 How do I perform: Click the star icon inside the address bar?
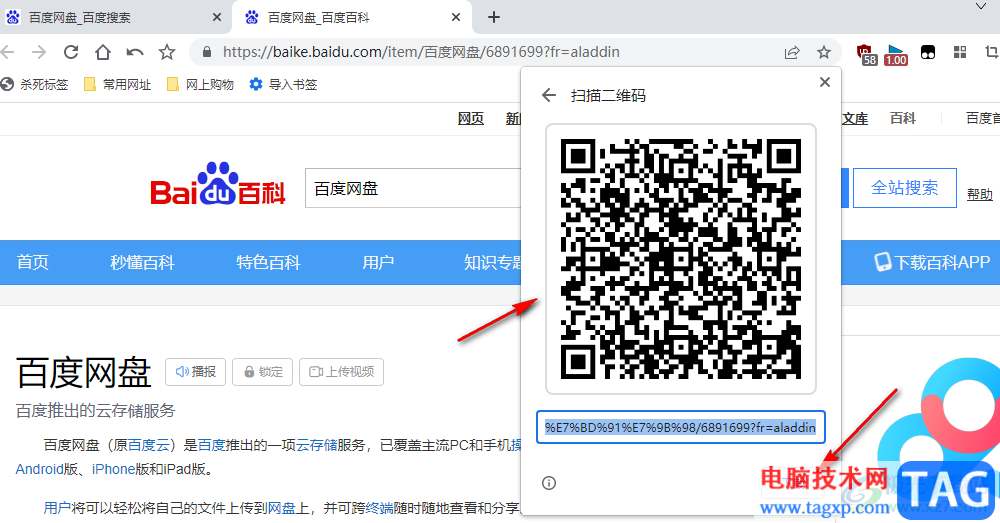coord(824,52)
